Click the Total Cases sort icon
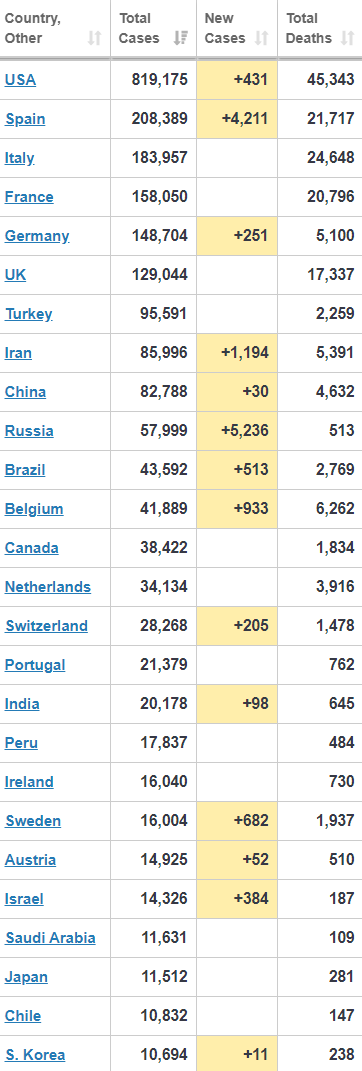 (x=180, y=38)
